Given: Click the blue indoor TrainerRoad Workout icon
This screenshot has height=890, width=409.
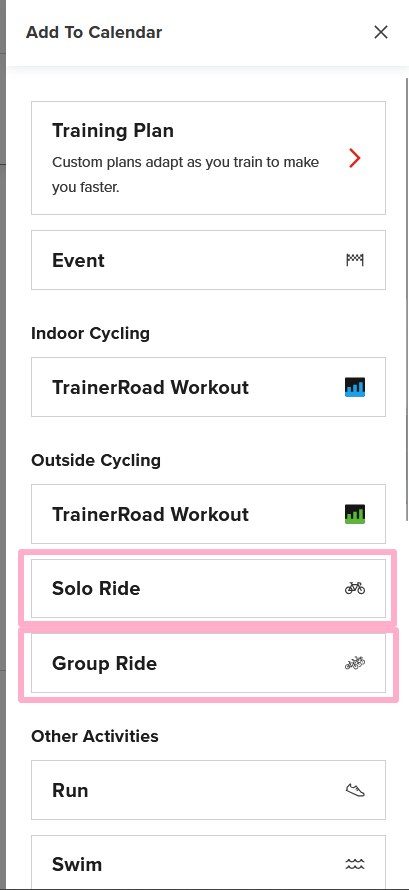Looking at the screenshot, I should click(355, 387).
